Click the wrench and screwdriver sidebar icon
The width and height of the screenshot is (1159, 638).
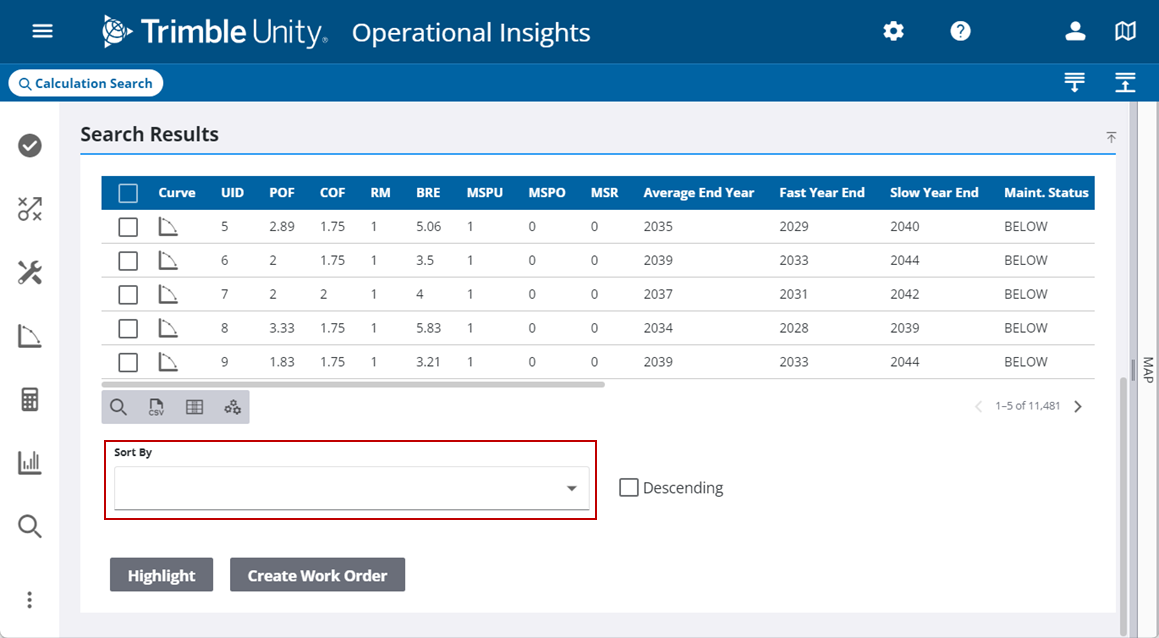tap(30, 272)
